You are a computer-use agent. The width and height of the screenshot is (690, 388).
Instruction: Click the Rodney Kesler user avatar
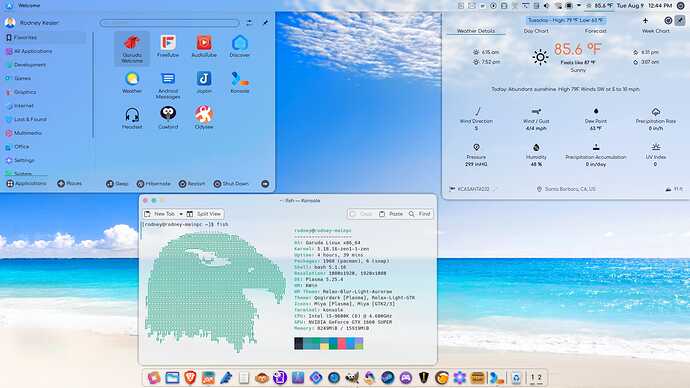pyautogui.click(x=10, y=22)
